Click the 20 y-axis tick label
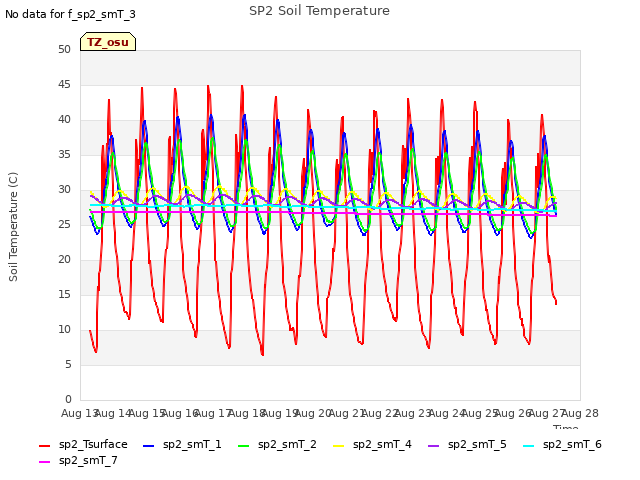 pos(64,259)
